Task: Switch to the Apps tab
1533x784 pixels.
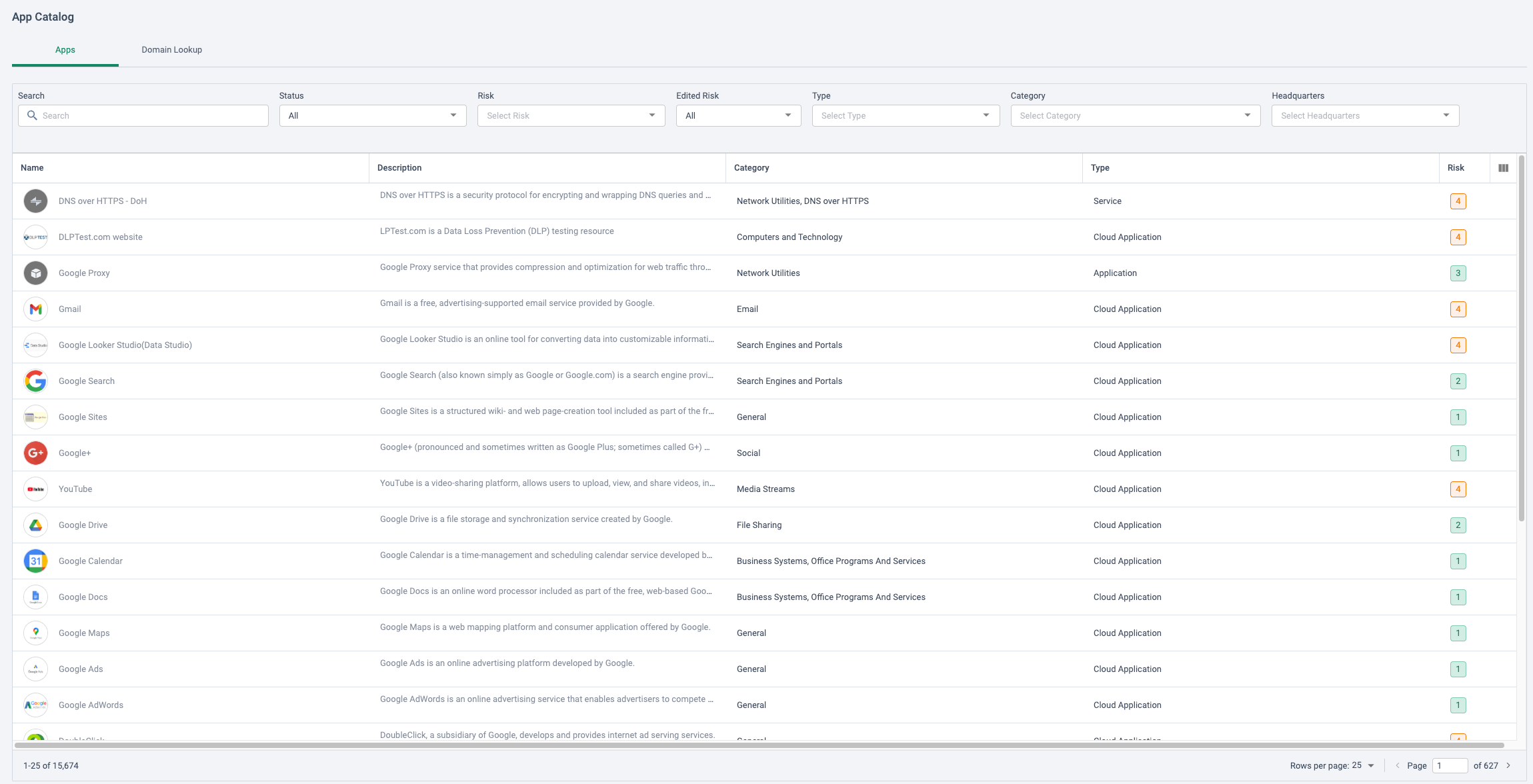Action: [65, 50]
